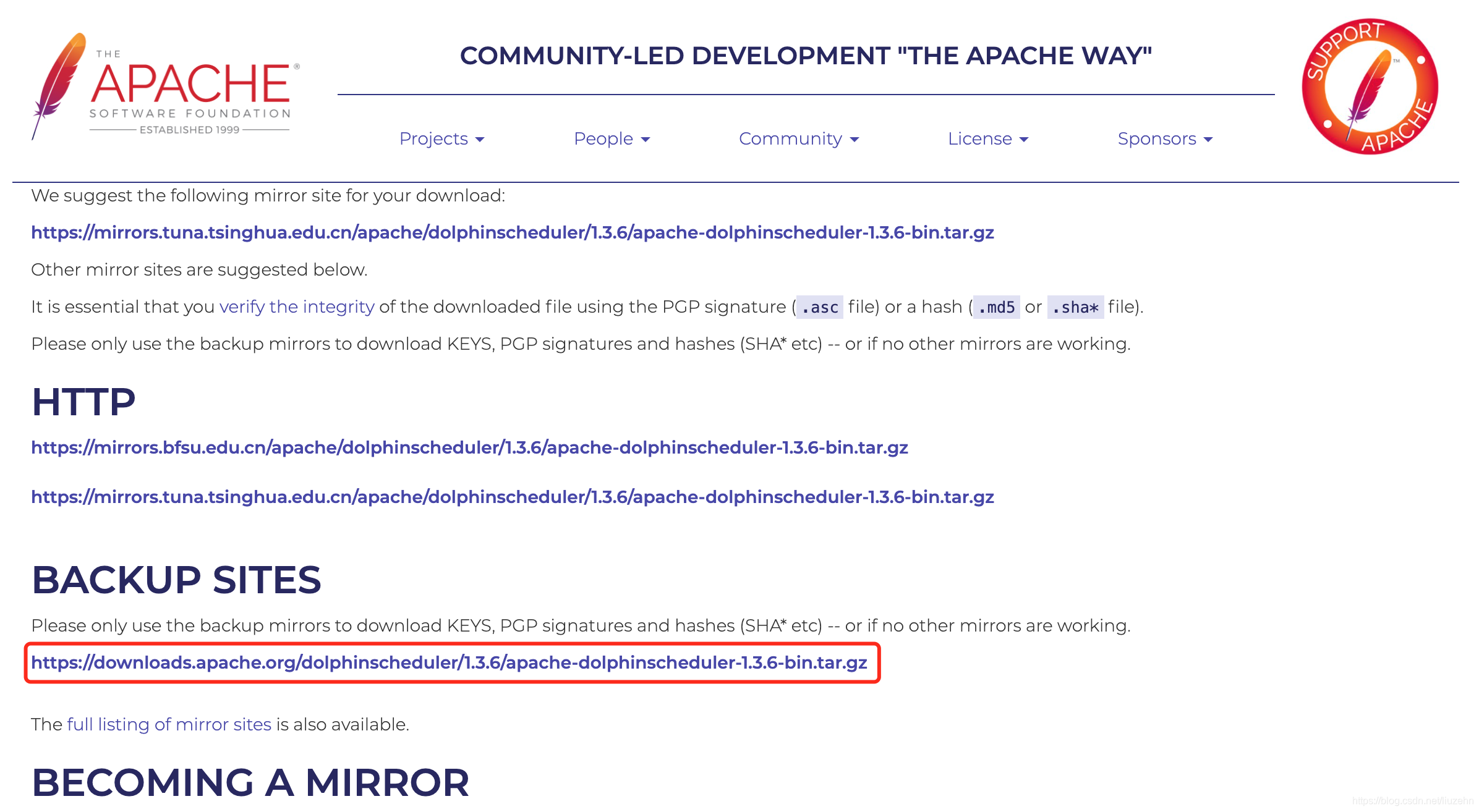Image resolution: width=1479 pixels, height=812 pixels.
Task: Click the BECOMING A MIRROR heading
Action: coord(250,783)
